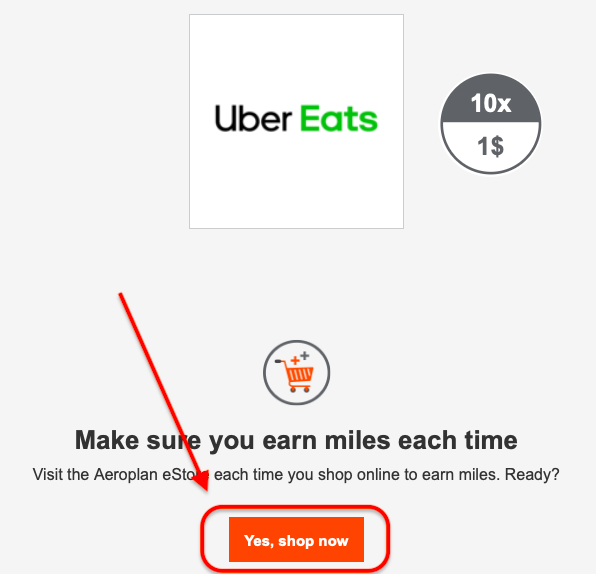Viewport: 596px width, 574px height.
Task: Select the Make sure you earn miles heading
Action: [296, 440]
